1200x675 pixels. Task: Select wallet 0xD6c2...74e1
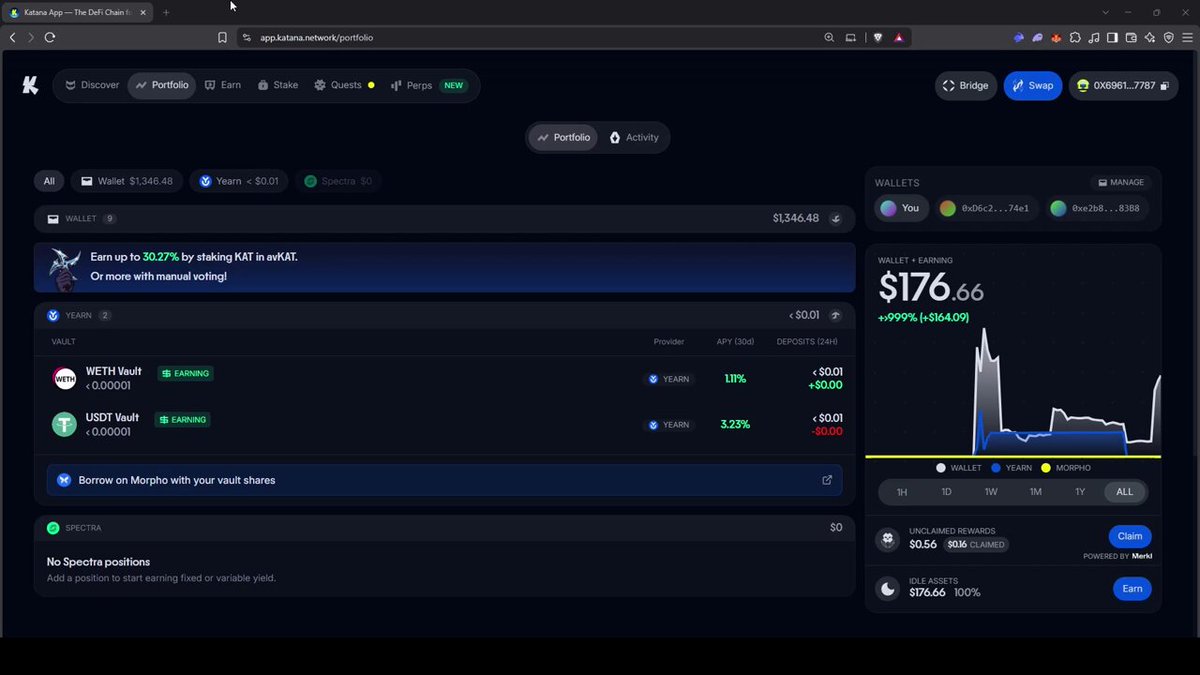[x=989, y=208]
